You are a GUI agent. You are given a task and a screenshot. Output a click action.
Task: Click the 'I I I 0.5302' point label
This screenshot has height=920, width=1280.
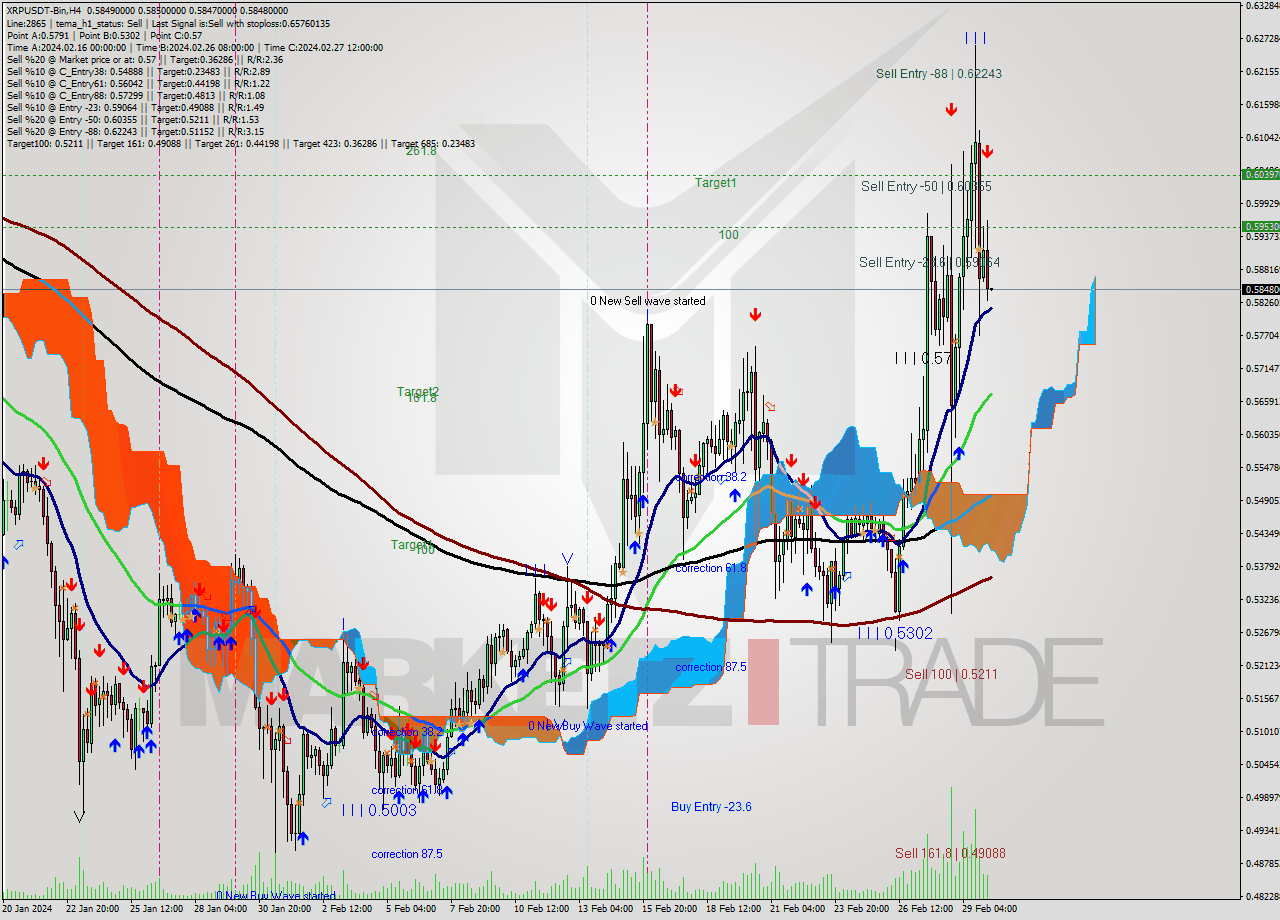coord(895,633)
